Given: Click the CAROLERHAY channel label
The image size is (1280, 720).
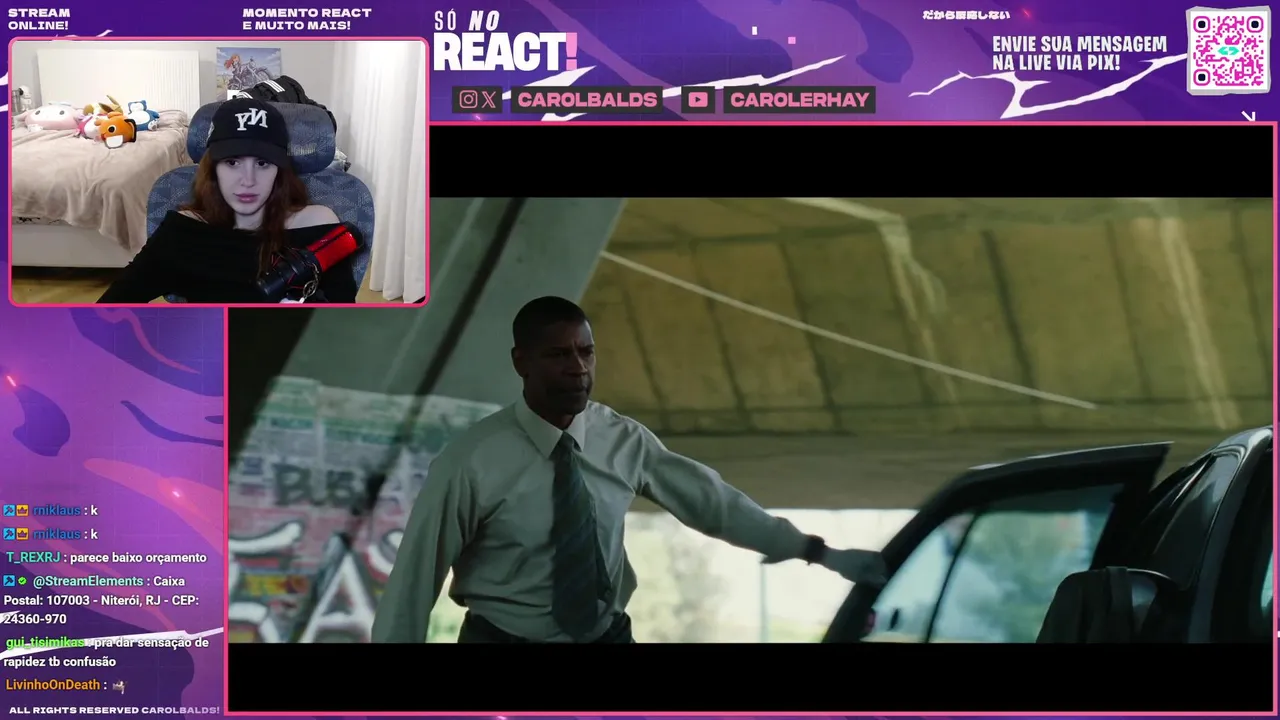Looking at the screenshot, I should tap(798, 99).
